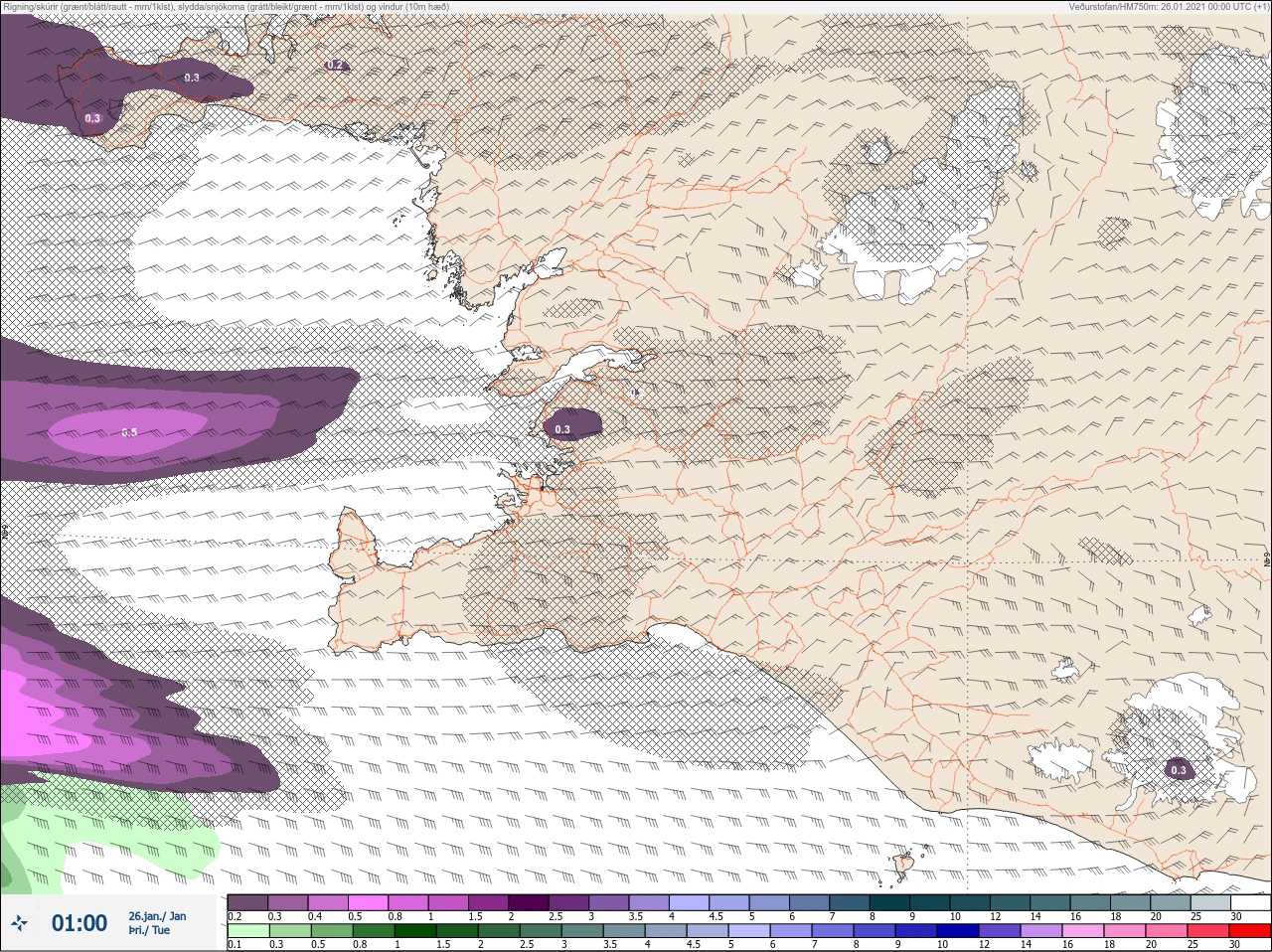Viewport: 1272px width, 952px height.
Task: Select upper legend swatch starting at 4
Action: pyautogui.click(x=689, y=902)
